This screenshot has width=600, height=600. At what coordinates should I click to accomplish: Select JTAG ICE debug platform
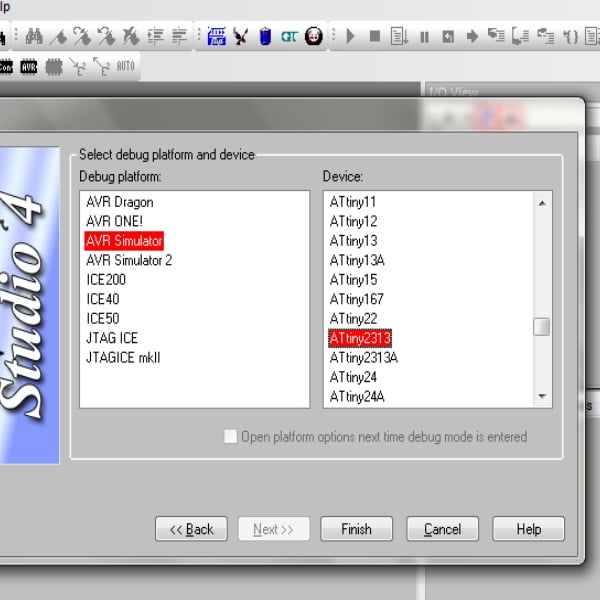tap(112, 338)
